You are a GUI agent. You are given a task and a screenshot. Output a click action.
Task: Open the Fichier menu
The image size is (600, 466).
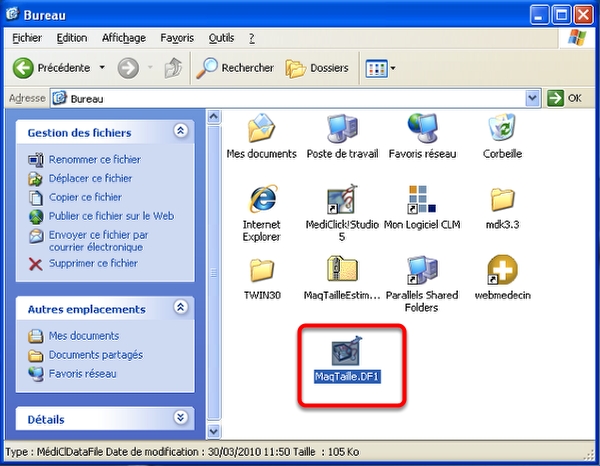coord(27,38)
